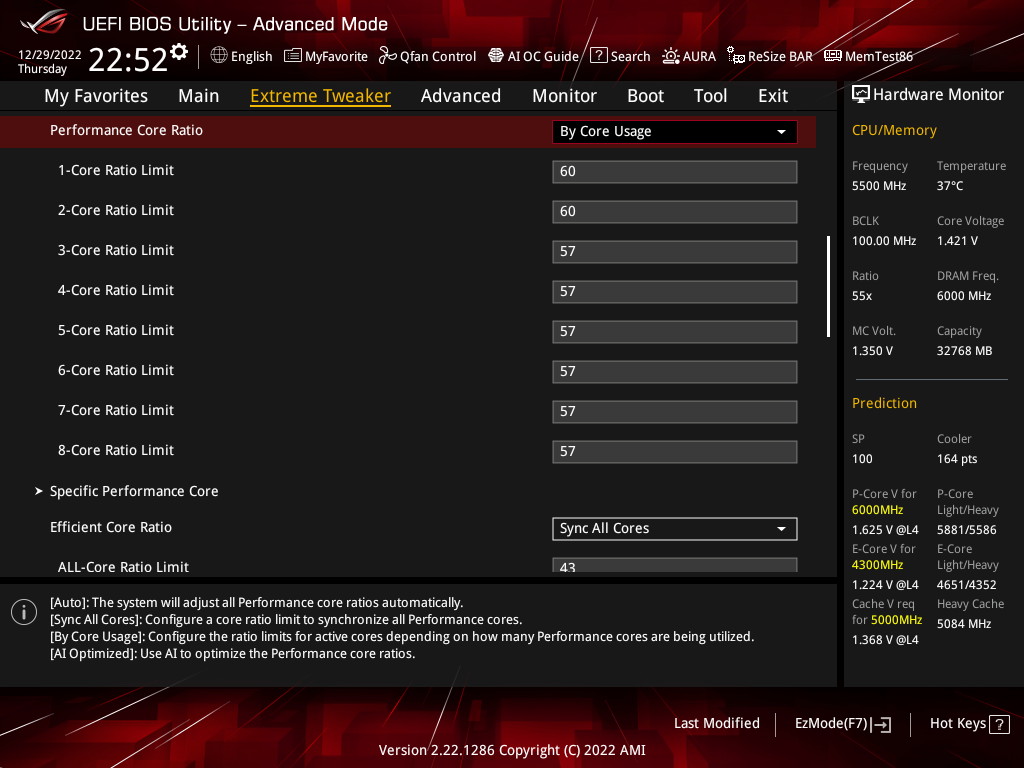Click the 1.350 V MC Volt. value

(x=872, y=351)
